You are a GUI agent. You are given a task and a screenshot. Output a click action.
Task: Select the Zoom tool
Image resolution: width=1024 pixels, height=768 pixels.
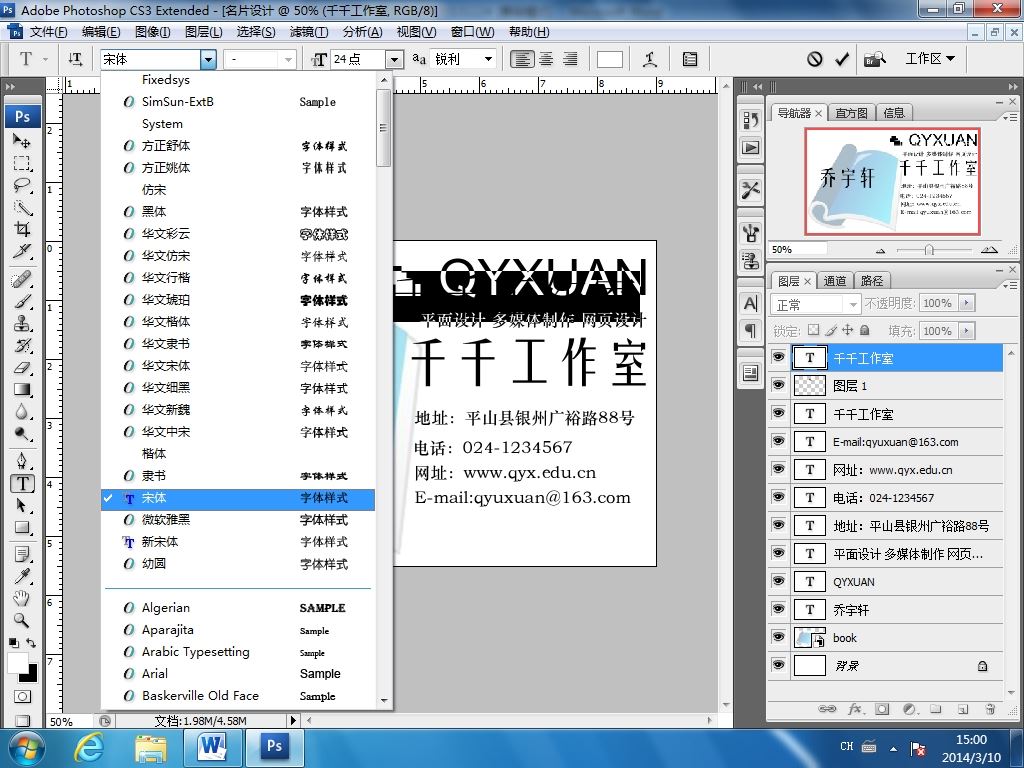tap(22, 620)
